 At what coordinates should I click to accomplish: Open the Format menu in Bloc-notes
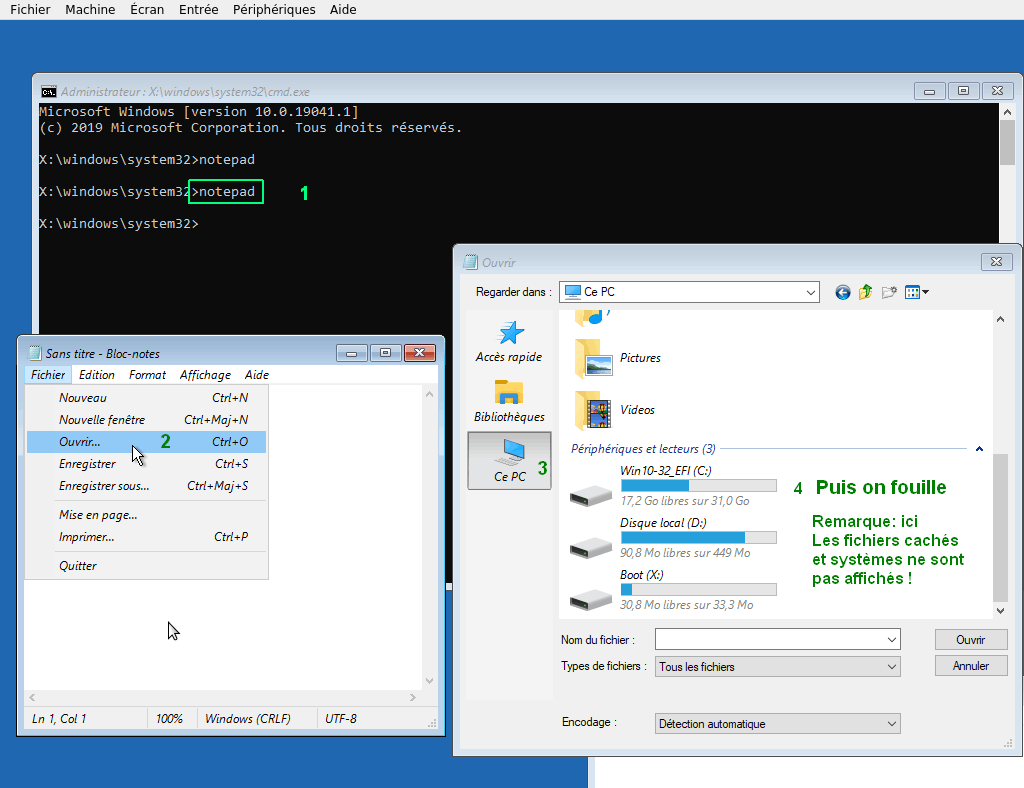147,375
